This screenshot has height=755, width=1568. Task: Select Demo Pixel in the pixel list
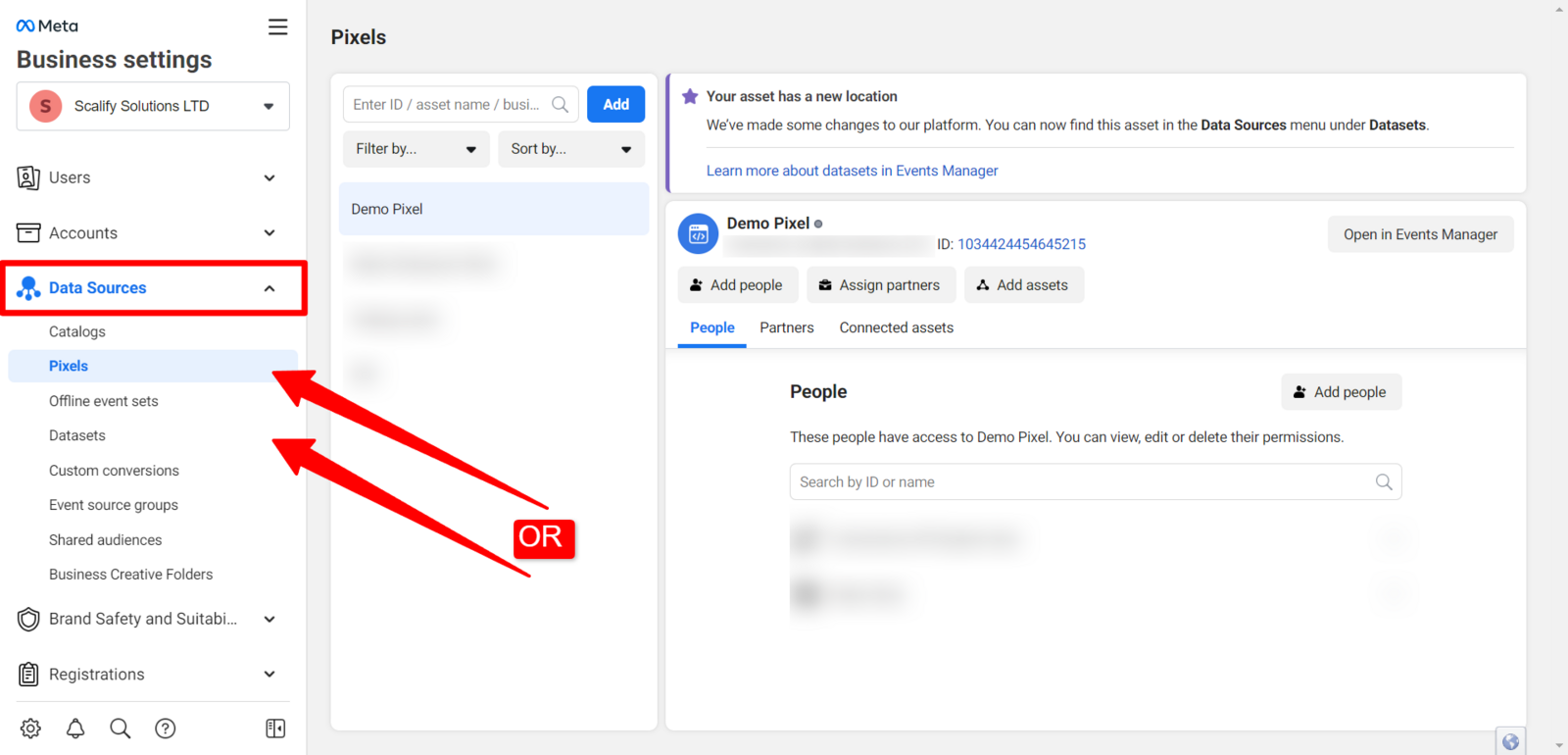coord(494,209)
